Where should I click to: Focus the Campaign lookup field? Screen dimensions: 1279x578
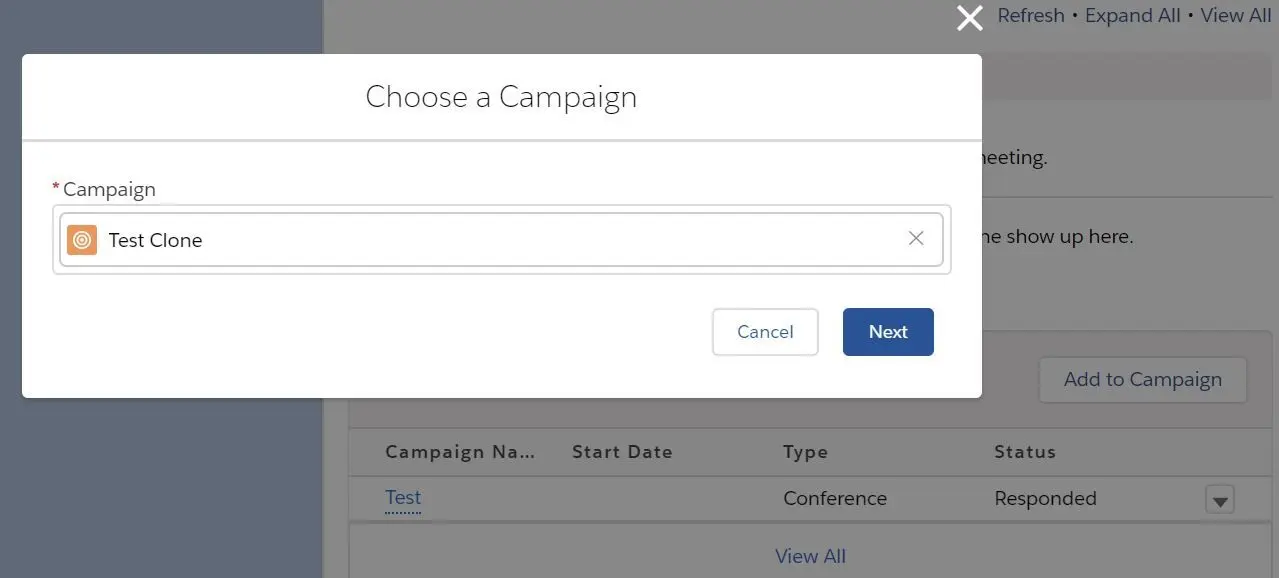[x=501, y=240]
